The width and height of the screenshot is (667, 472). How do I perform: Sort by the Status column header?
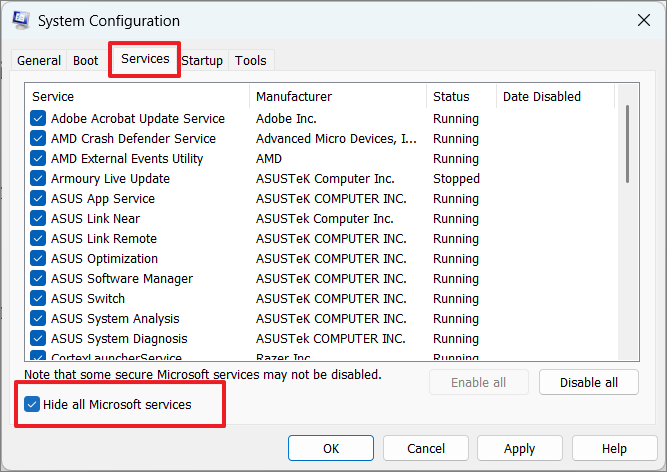[462, 97]
